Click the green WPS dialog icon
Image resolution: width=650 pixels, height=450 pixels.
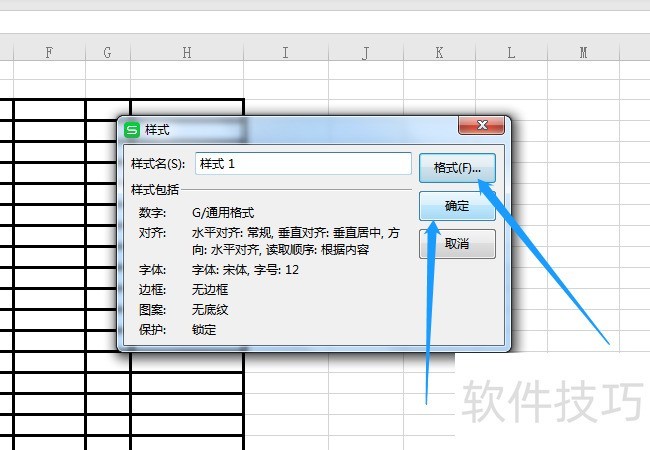pyautogui.click(x=132, y=130)
